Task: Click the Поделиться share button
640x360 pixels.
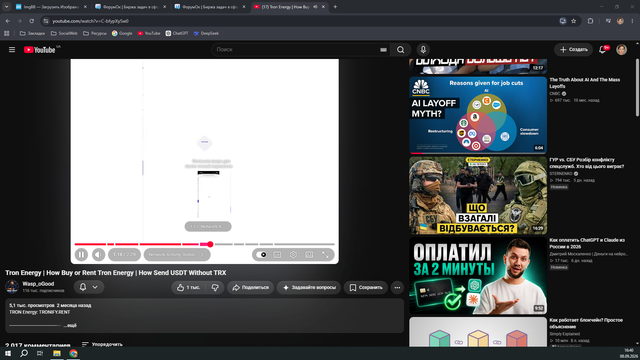Action: (250, 287)
